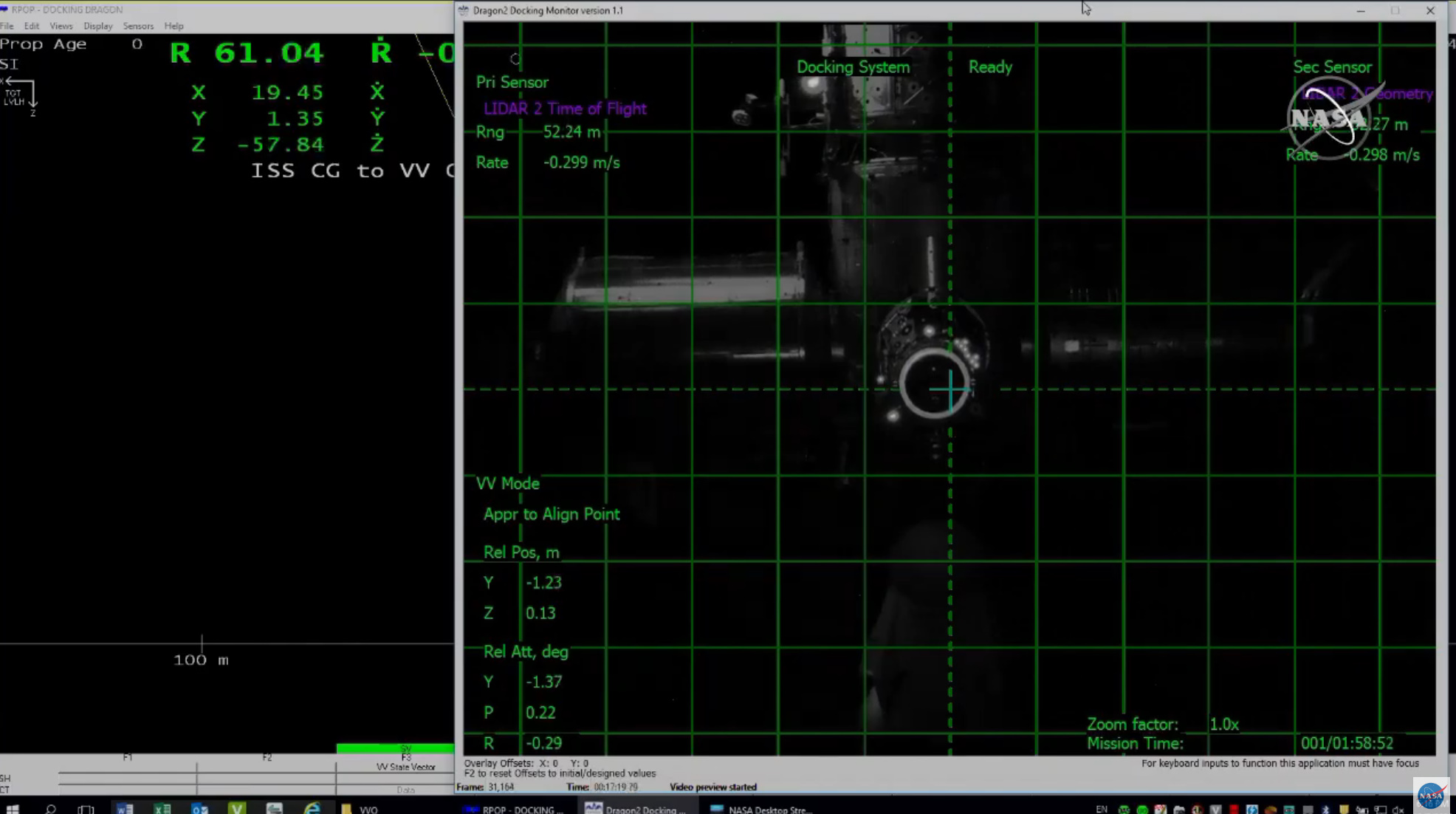Launch Outlook from the taskbar
The image size is (1456, 814).
[200, 809]
